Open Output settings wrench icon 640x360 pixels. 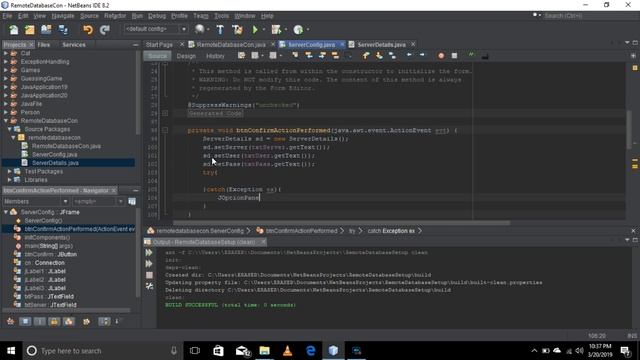(149, 286)
